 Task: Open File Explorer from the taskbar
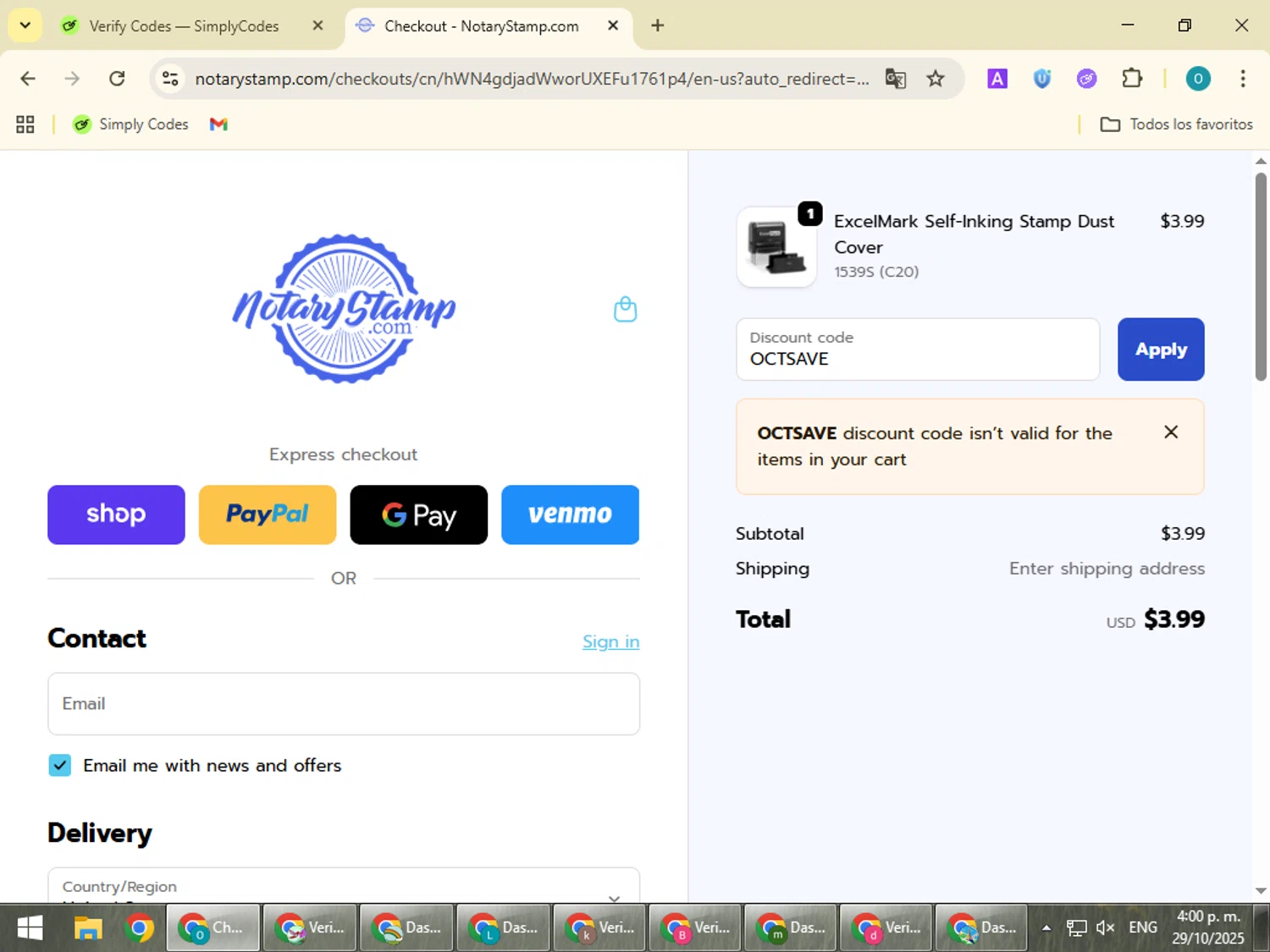pyautogui.click(x=87, y=928)
